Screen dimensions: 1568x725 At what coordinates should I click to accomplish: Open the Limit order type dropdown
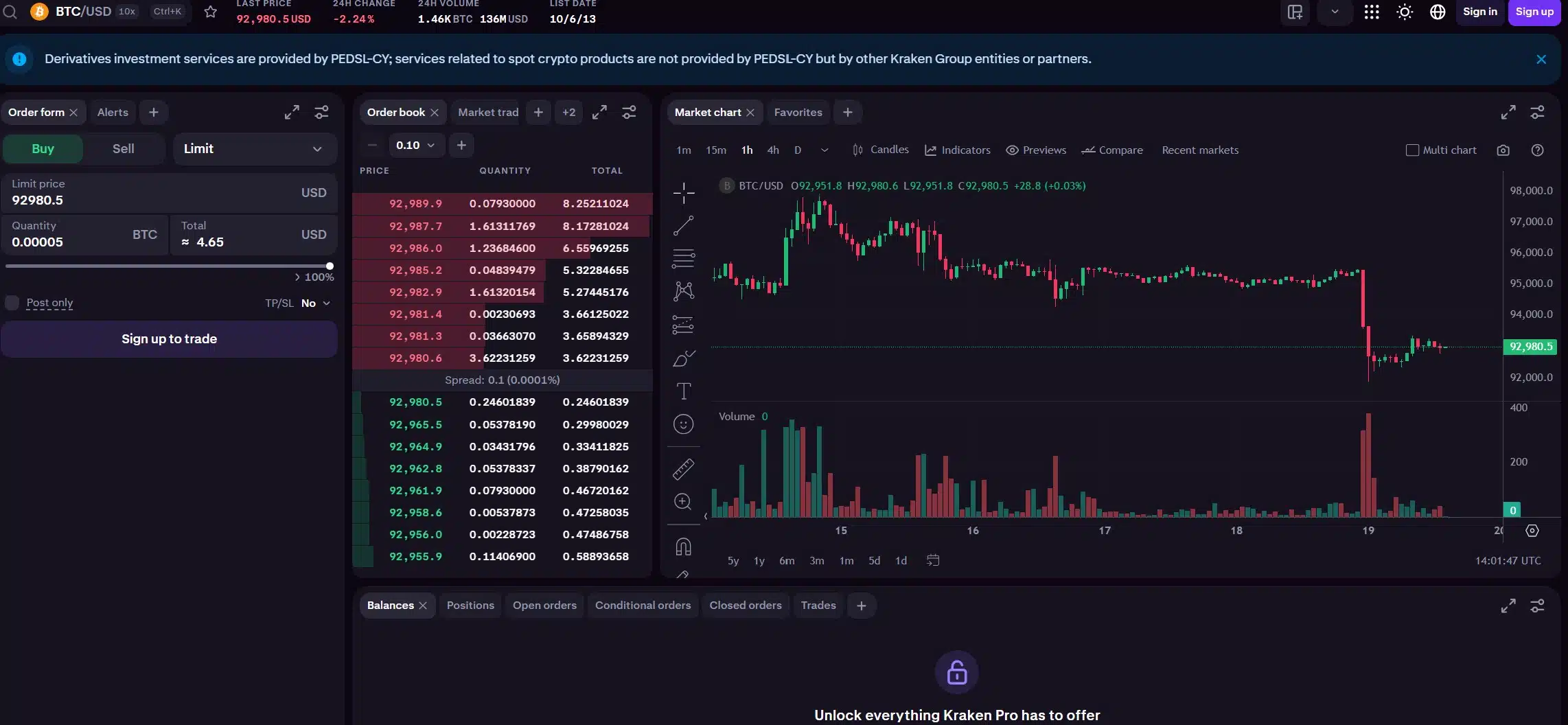coord(255,148)
